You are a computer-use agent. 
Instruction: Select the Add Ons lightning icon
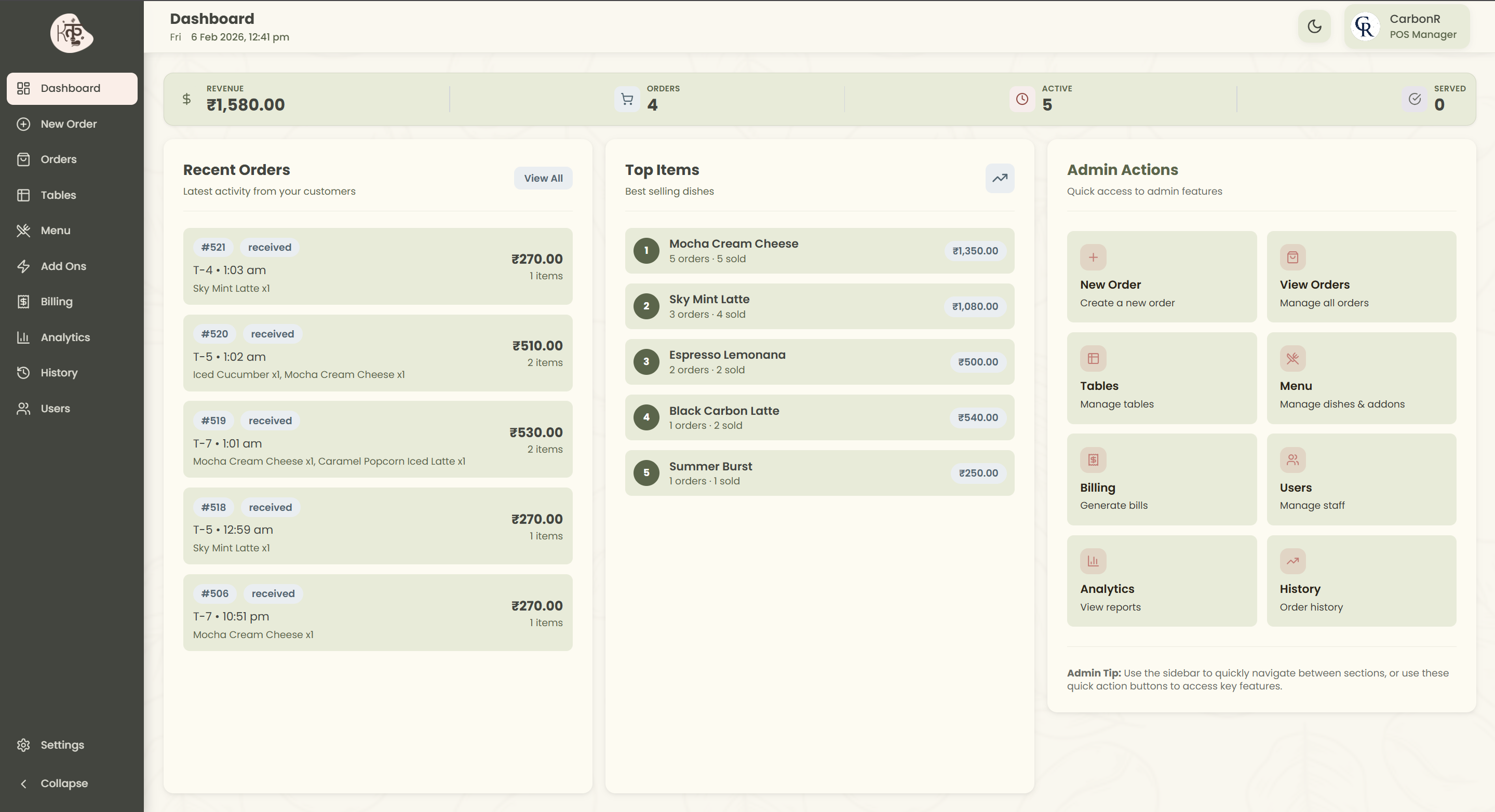click(23, 266)
